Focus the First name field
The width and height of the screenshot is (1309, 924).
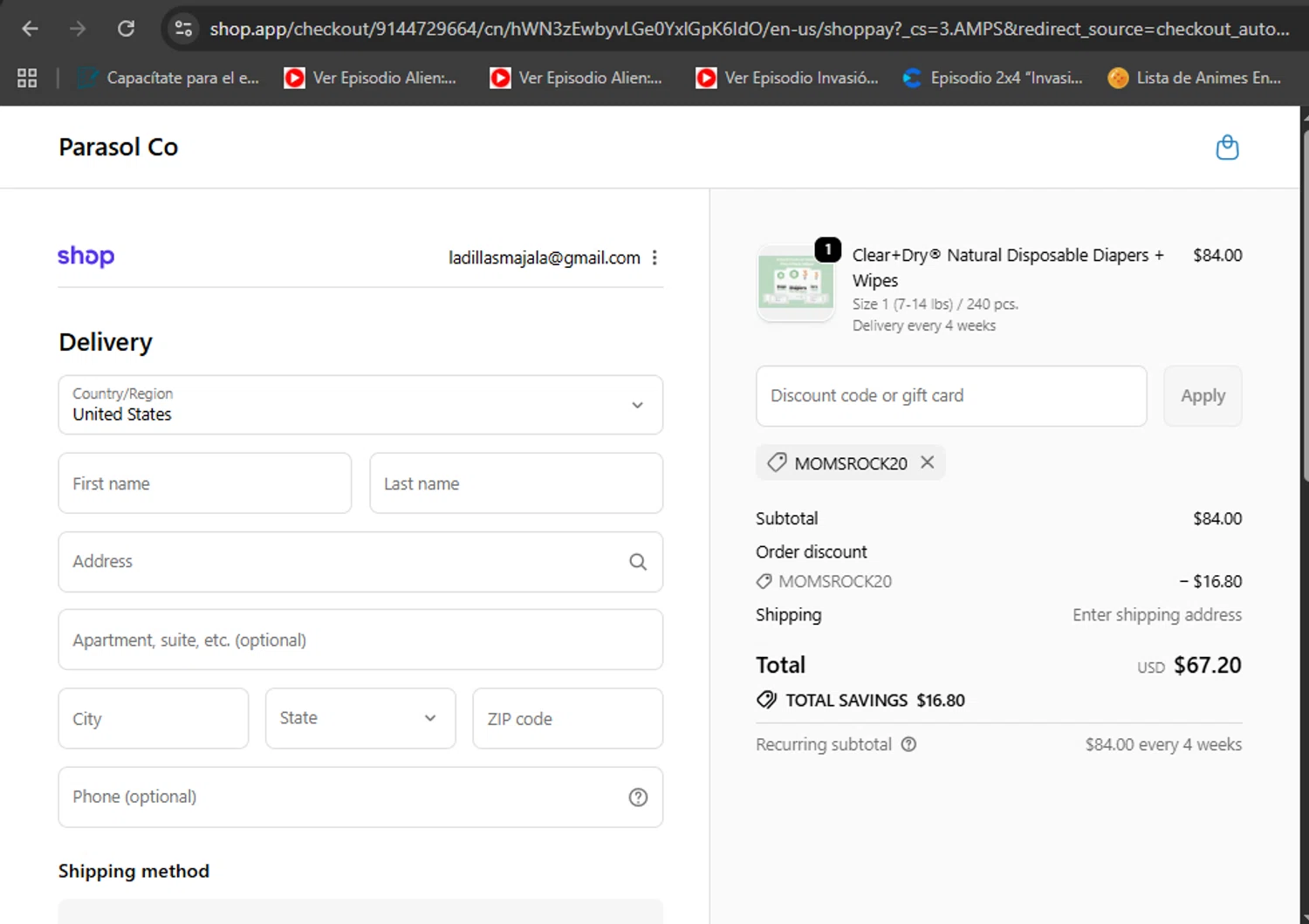pyautogui.click(x=205, y=483)
